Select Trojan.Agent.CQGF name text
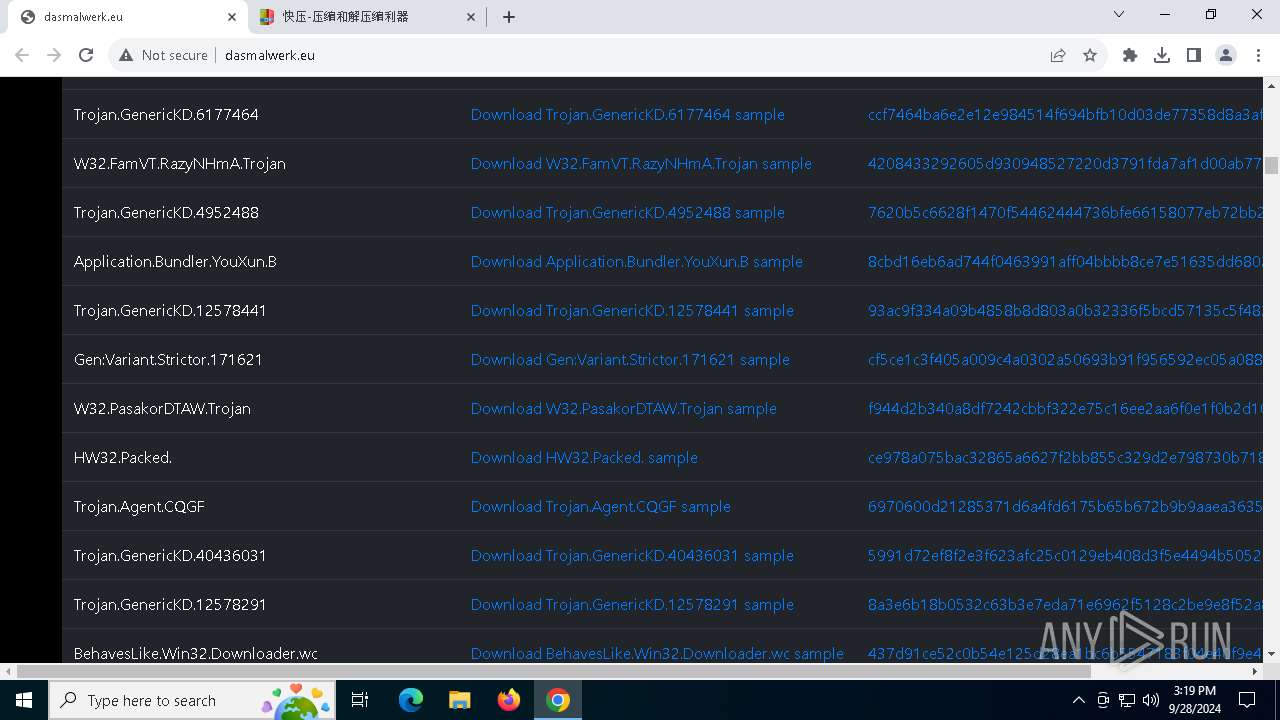Screen dimensions: 1280x720 click(x=139, y=506)
